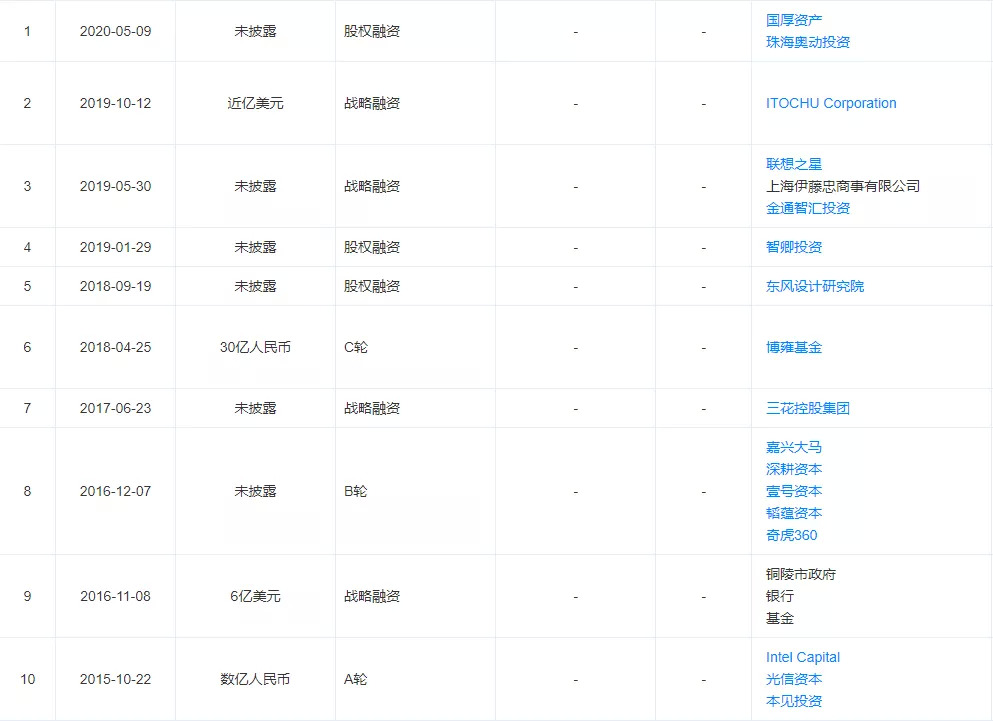
Task: Select the date 2018-04-25
Action: [x=115, y=347]
